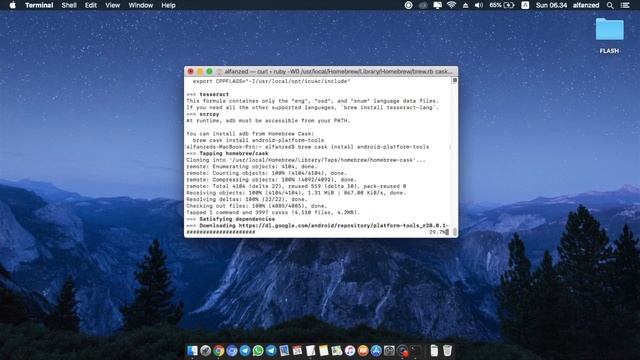Click the scroll marker at top right of terminal

[455, 80]
